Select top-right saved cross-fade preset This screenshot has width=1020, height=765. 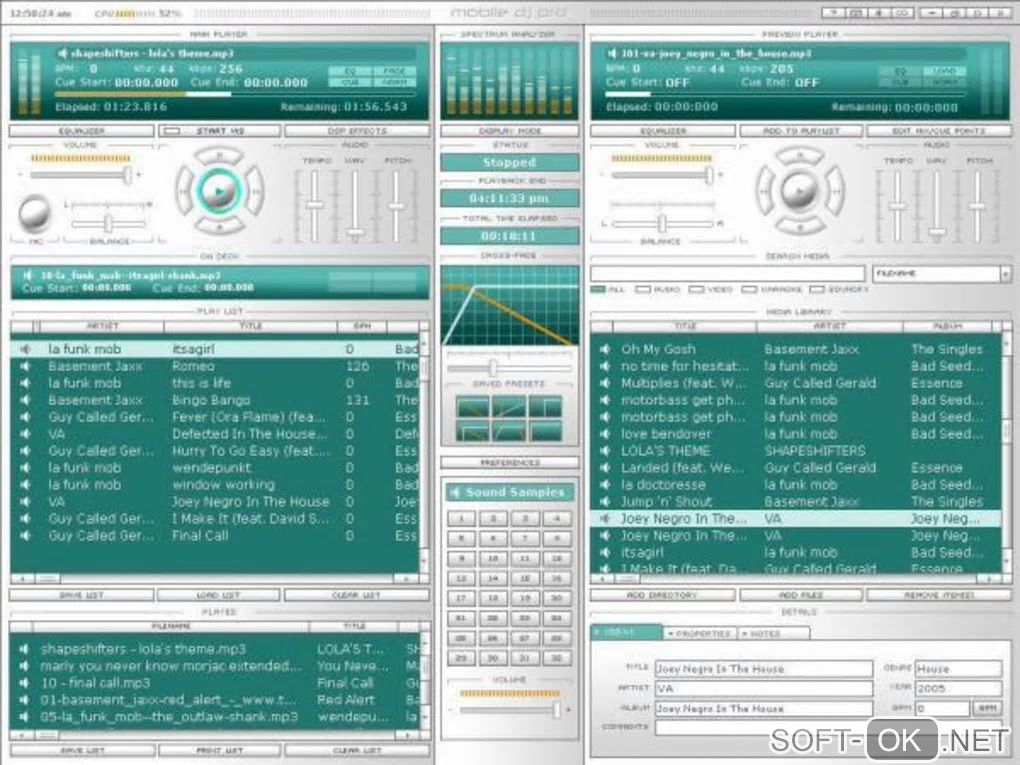click(x=545, y=407)
